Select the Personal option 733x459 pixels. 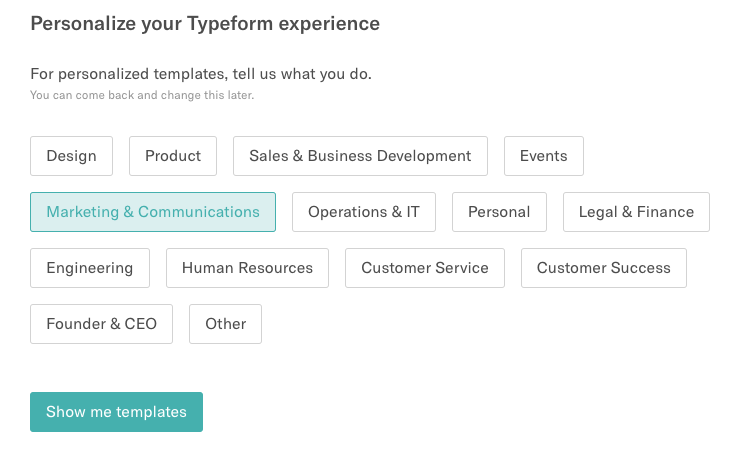pyautogui.click(x=499, y=212)
